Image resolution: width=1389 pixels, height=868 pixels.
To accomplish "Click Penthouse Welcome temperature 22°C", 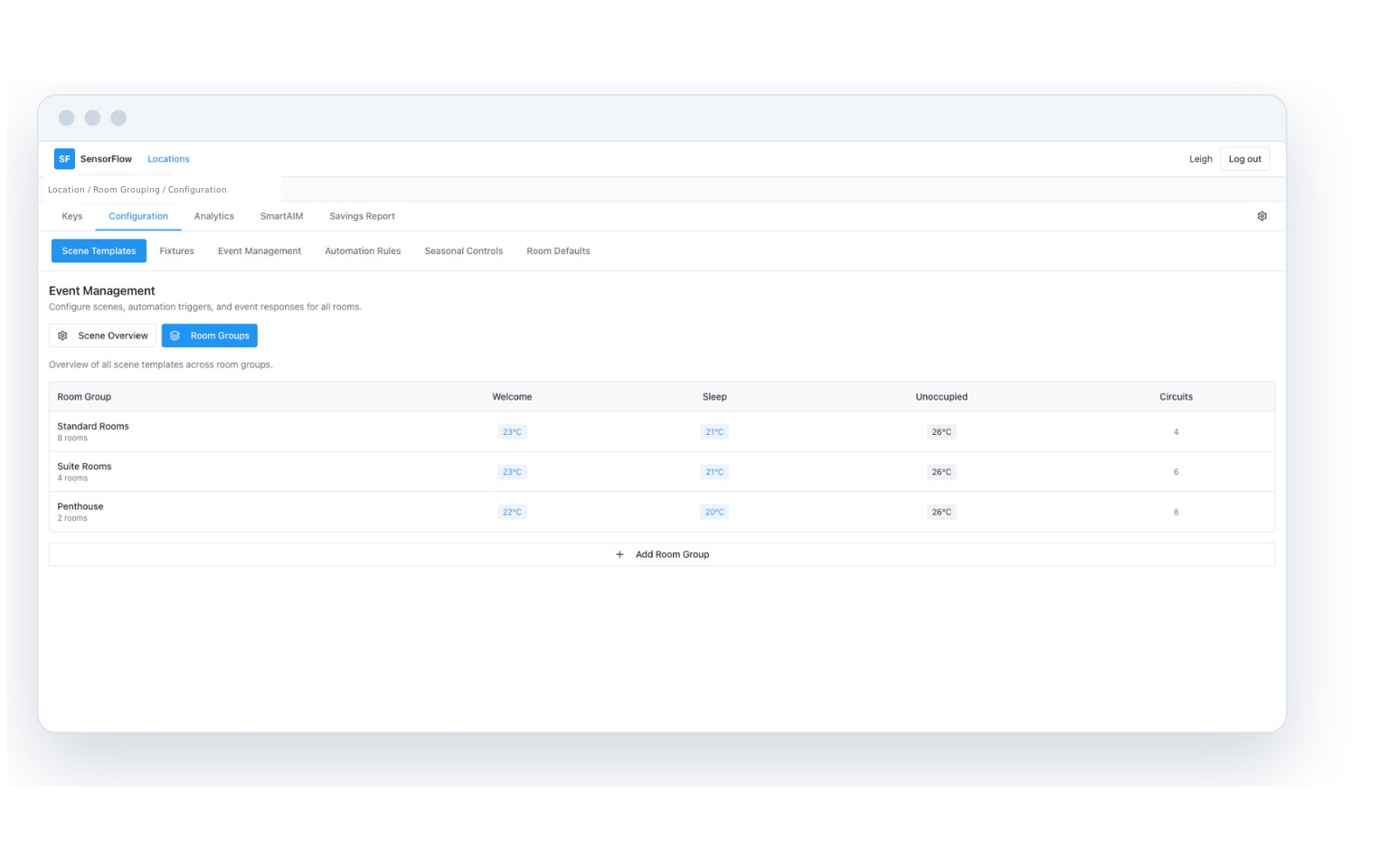I will click(x=512, y=512).
